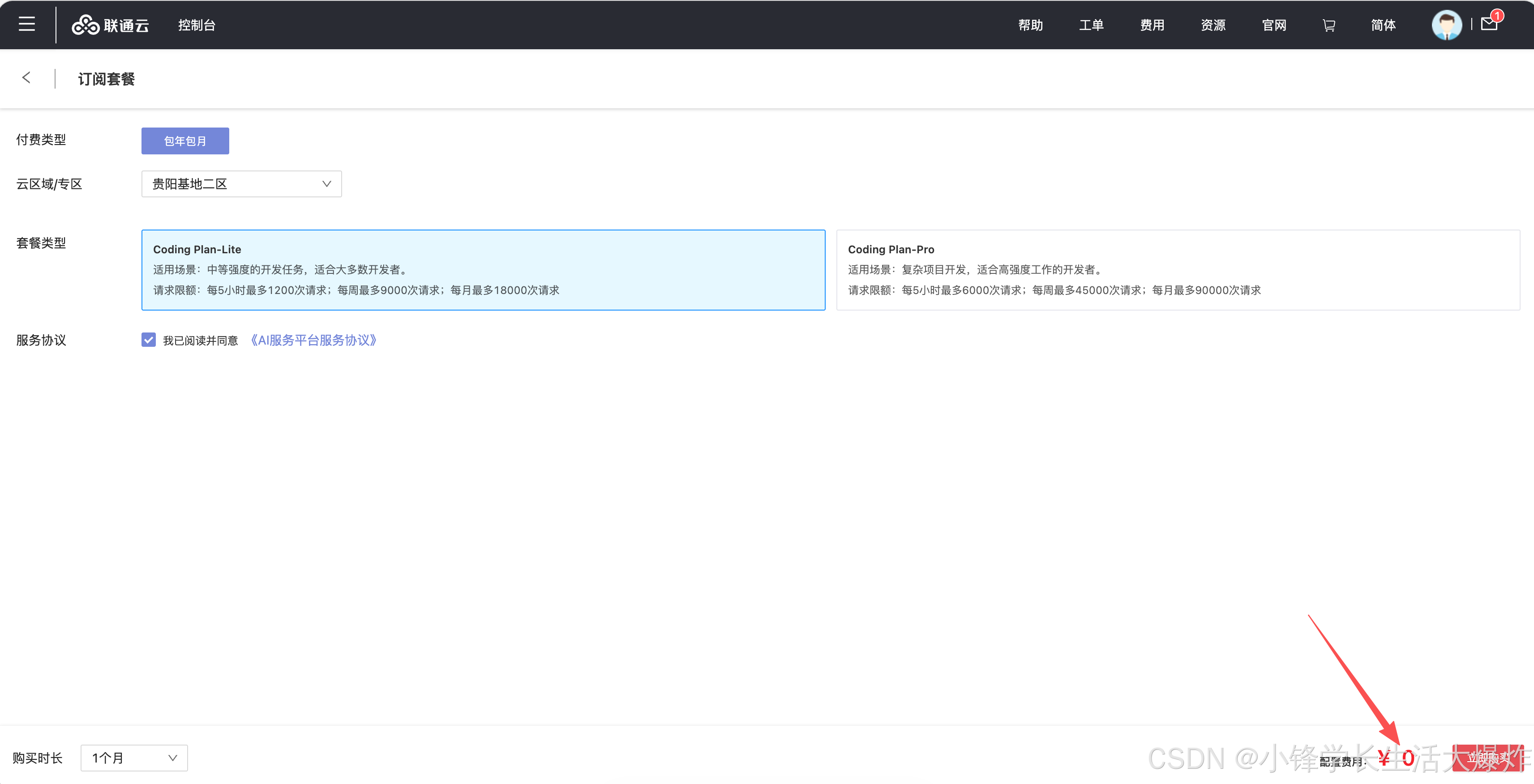Image resolution: width=1534 pixels, height=784 pixels.
Task: Open the hamburger navigation menu
Action: click(27, 25)
